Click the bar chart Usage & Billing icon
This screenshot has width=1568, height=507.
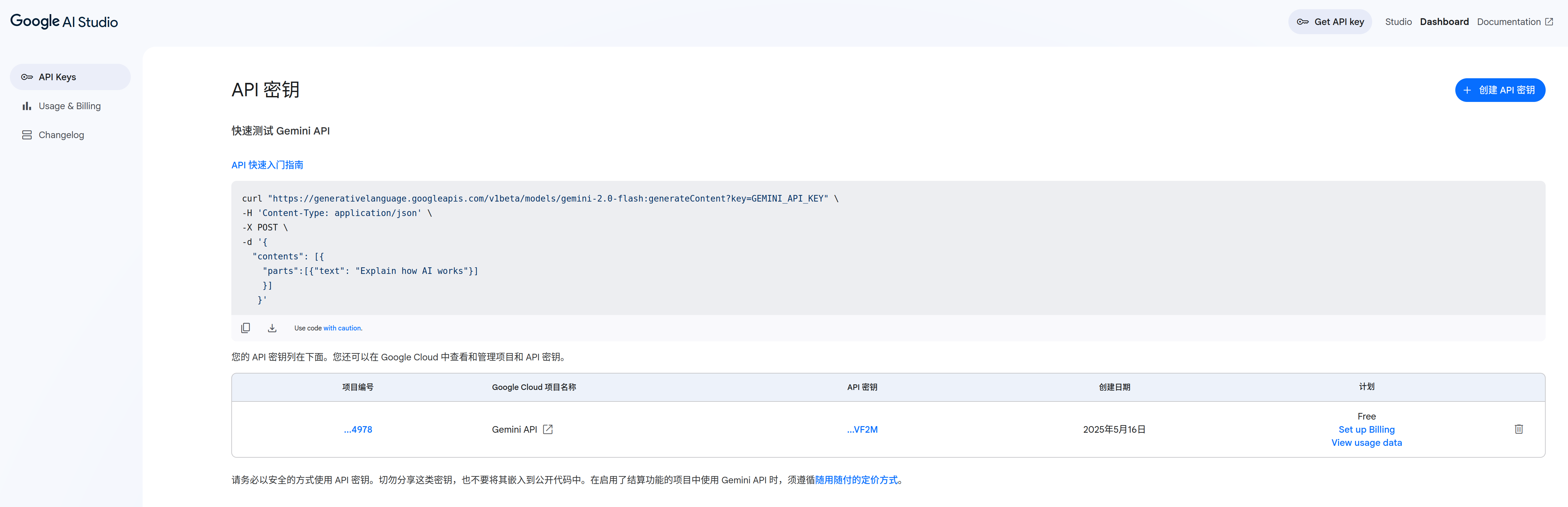[27, 106]
